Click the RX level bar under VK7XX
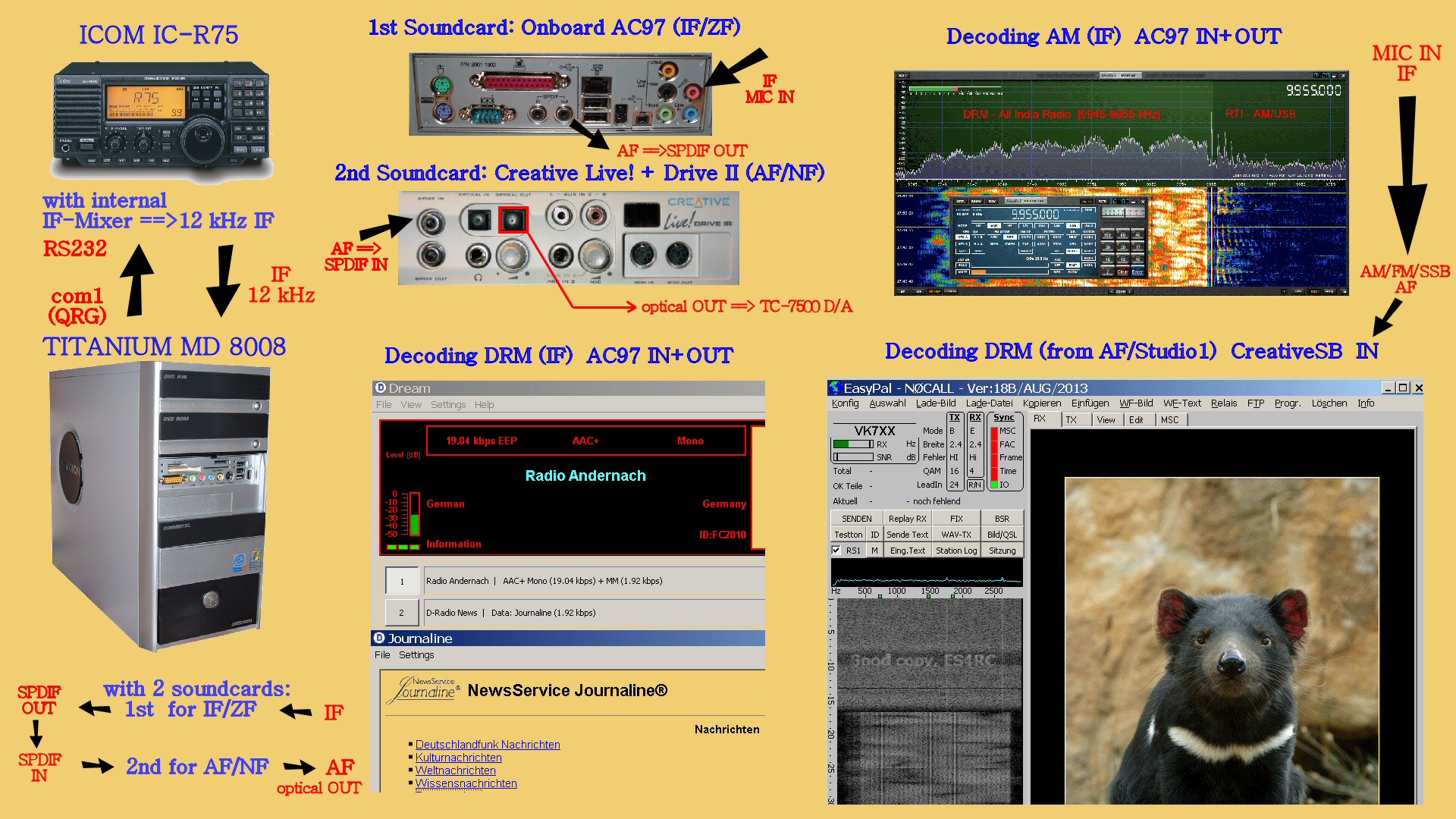 (x=853, y=444)
